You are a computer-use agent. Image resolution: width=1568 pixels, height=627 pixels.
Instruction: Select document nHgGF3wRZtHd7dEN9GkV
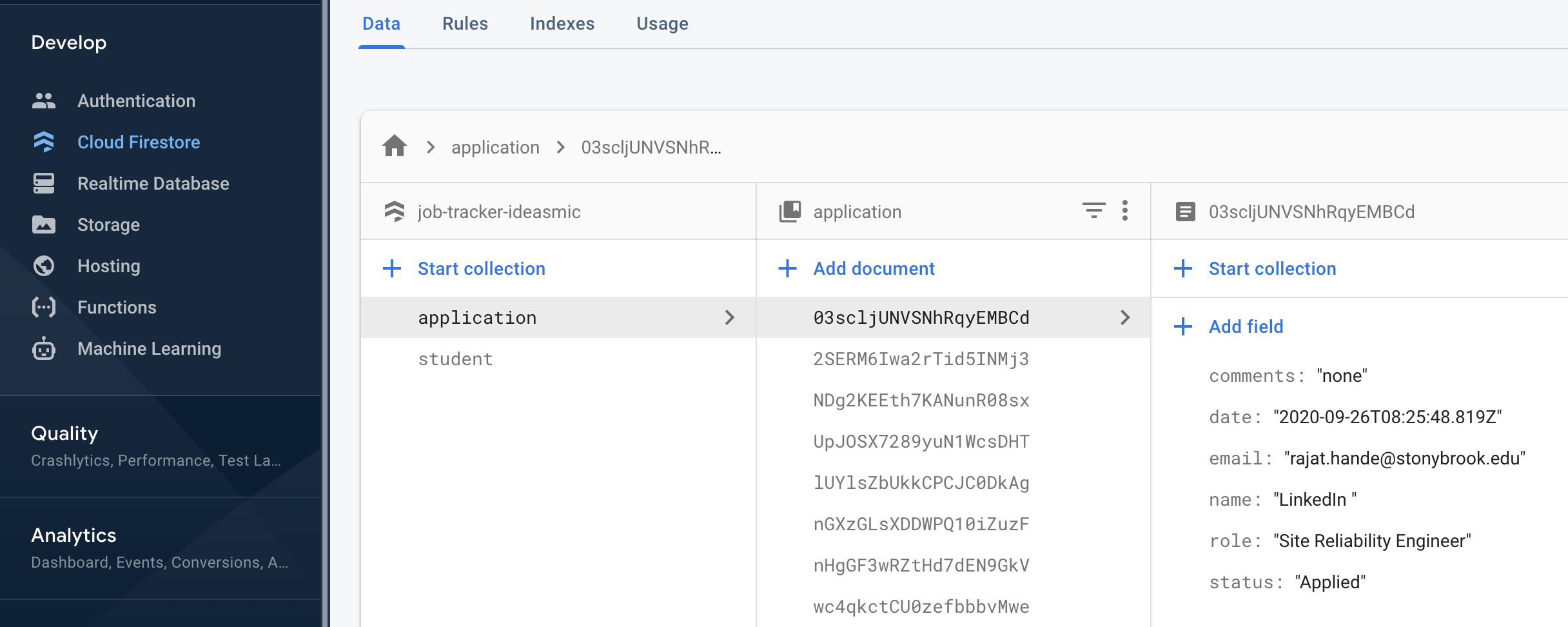tap(954, 565)
